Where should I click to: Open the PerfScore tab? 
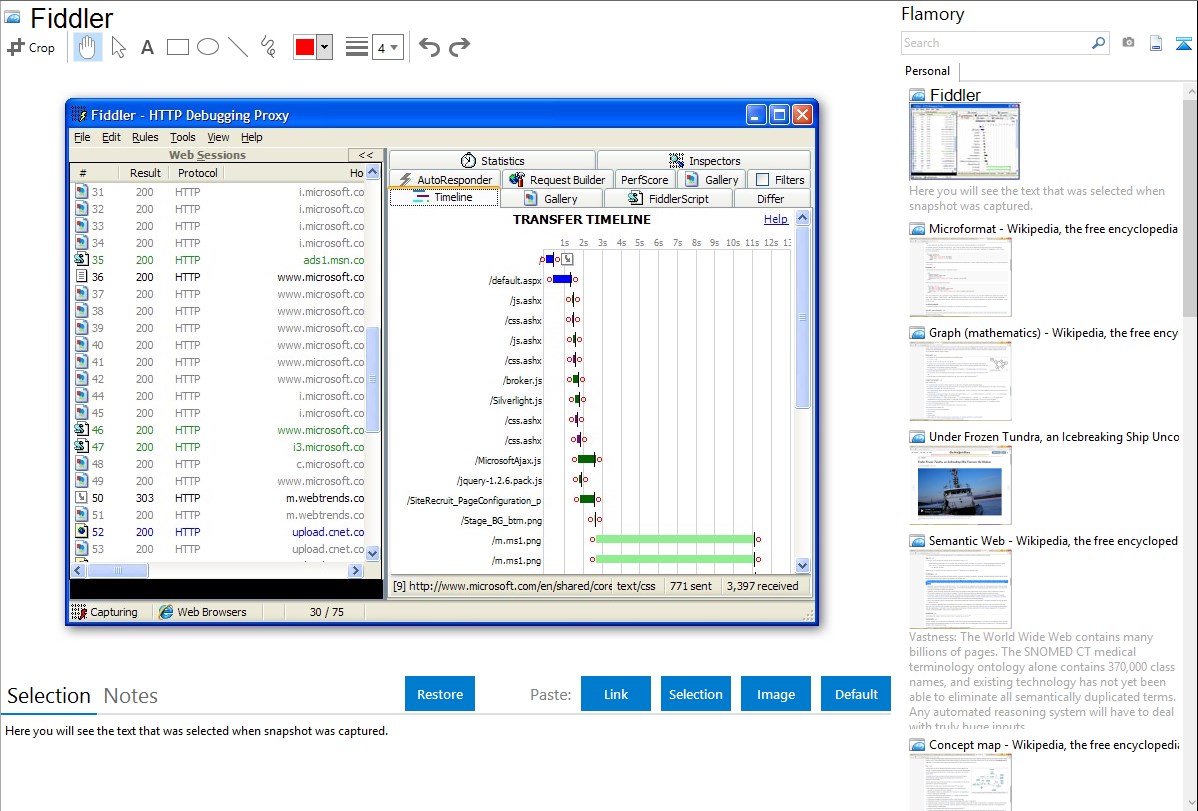[x=644, y=180]
